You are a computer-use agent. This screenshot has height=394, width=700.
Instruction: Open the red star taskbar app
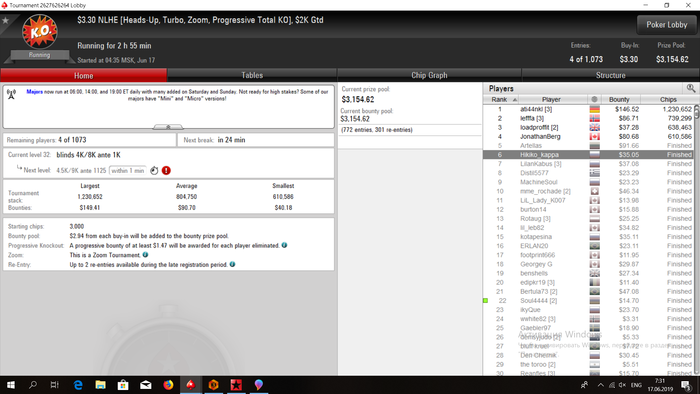point(236,385)
